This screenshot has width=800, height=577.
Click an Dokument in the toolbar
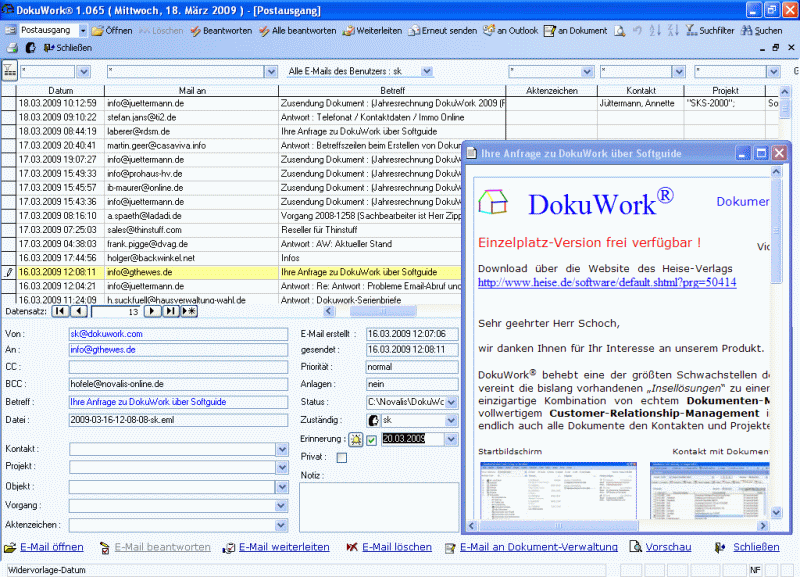tap(576, 31)
